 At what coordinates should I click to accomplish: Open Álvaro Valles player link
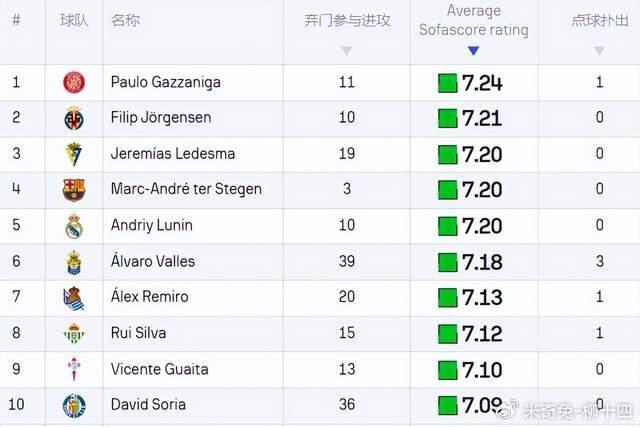click(153, 260)
